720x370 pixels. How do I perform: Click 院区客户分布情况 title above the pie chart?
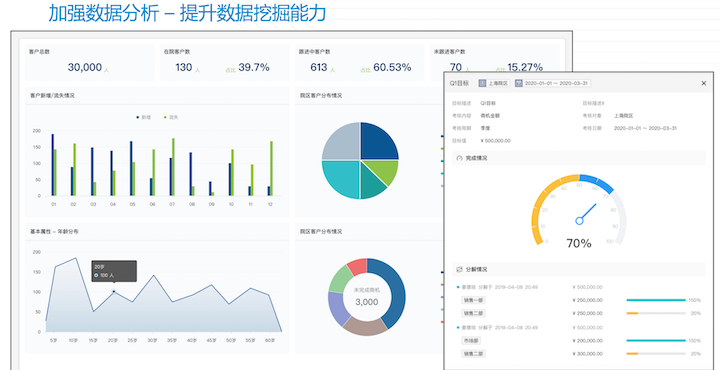point(321,96)
